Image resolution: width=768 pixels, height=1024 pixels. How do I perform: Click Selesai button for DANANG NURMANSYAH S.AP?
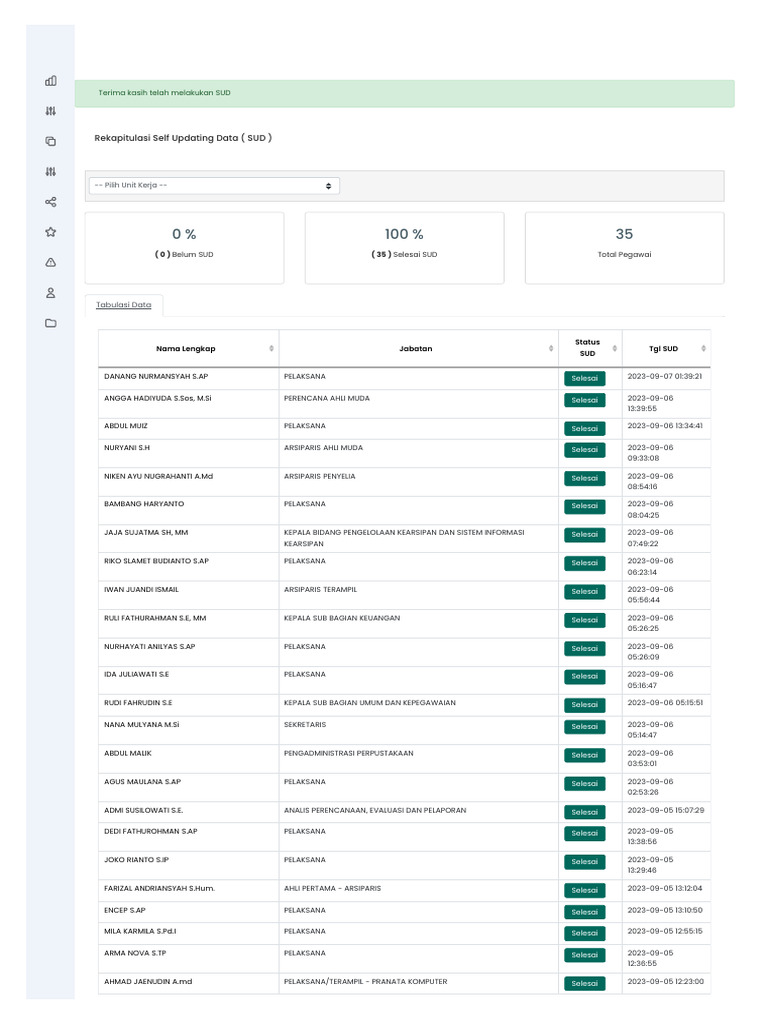pyautogui.click(x=585, y=379)
